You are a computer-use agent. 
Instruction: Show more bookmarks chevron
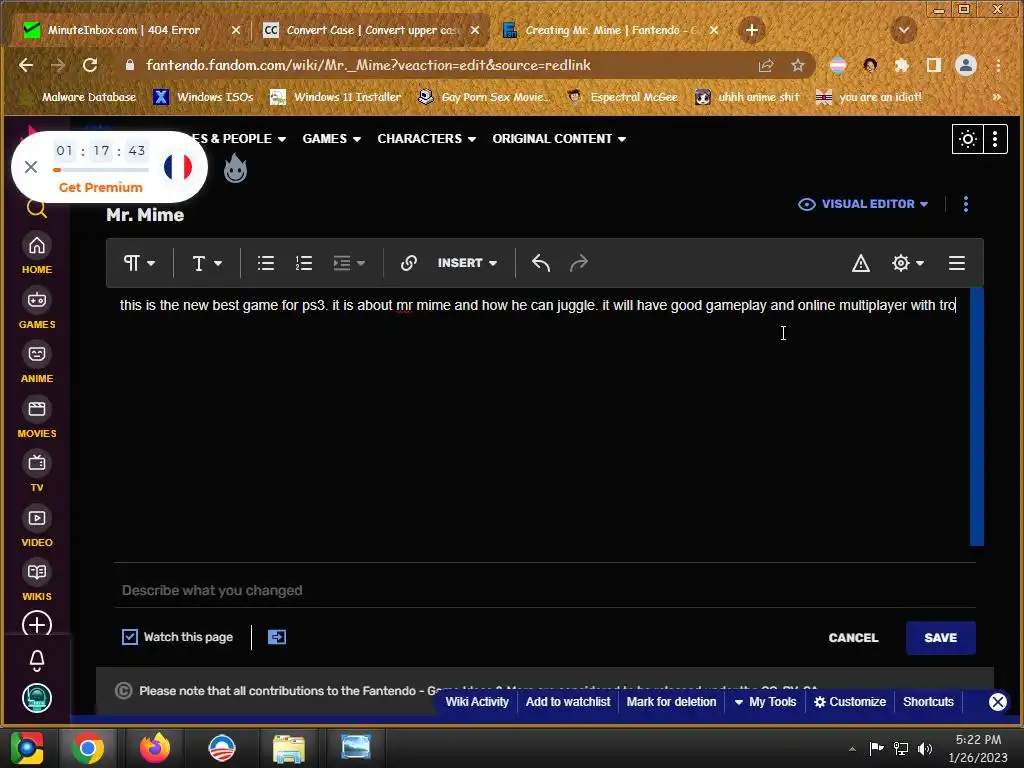coord(997,97)
